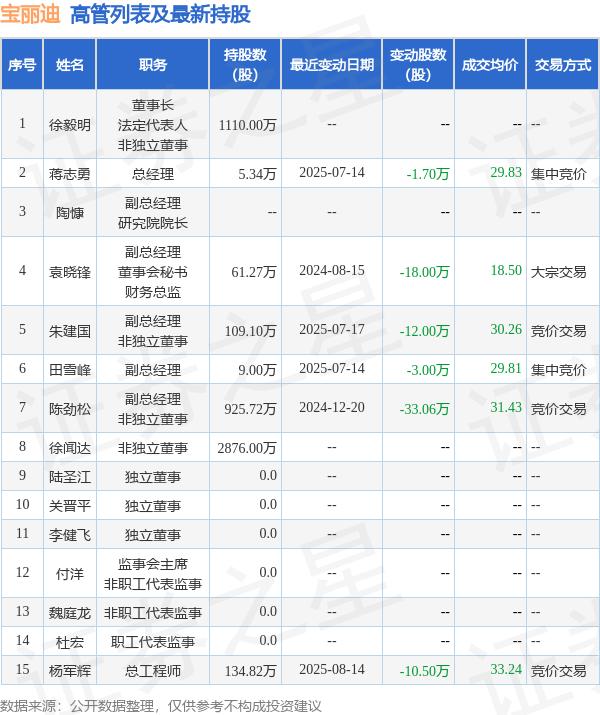The width and height of the screenshot is (600, 715).
Task: Click 研究院院长 position text
Action: (x=153, y=223)
